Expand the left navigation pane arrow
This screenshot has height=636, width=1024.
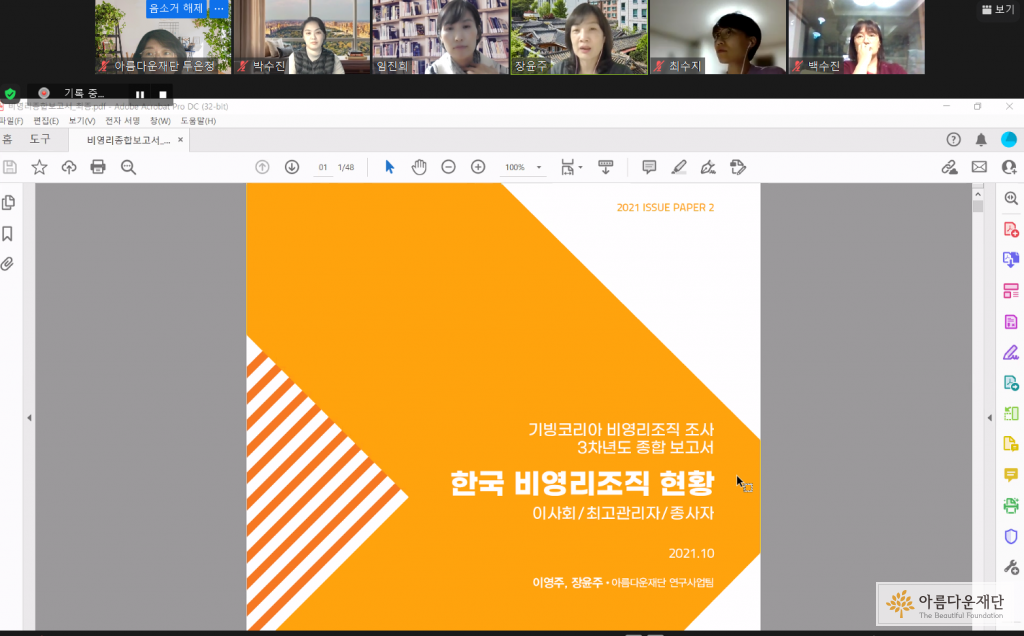tap(29, 418)
